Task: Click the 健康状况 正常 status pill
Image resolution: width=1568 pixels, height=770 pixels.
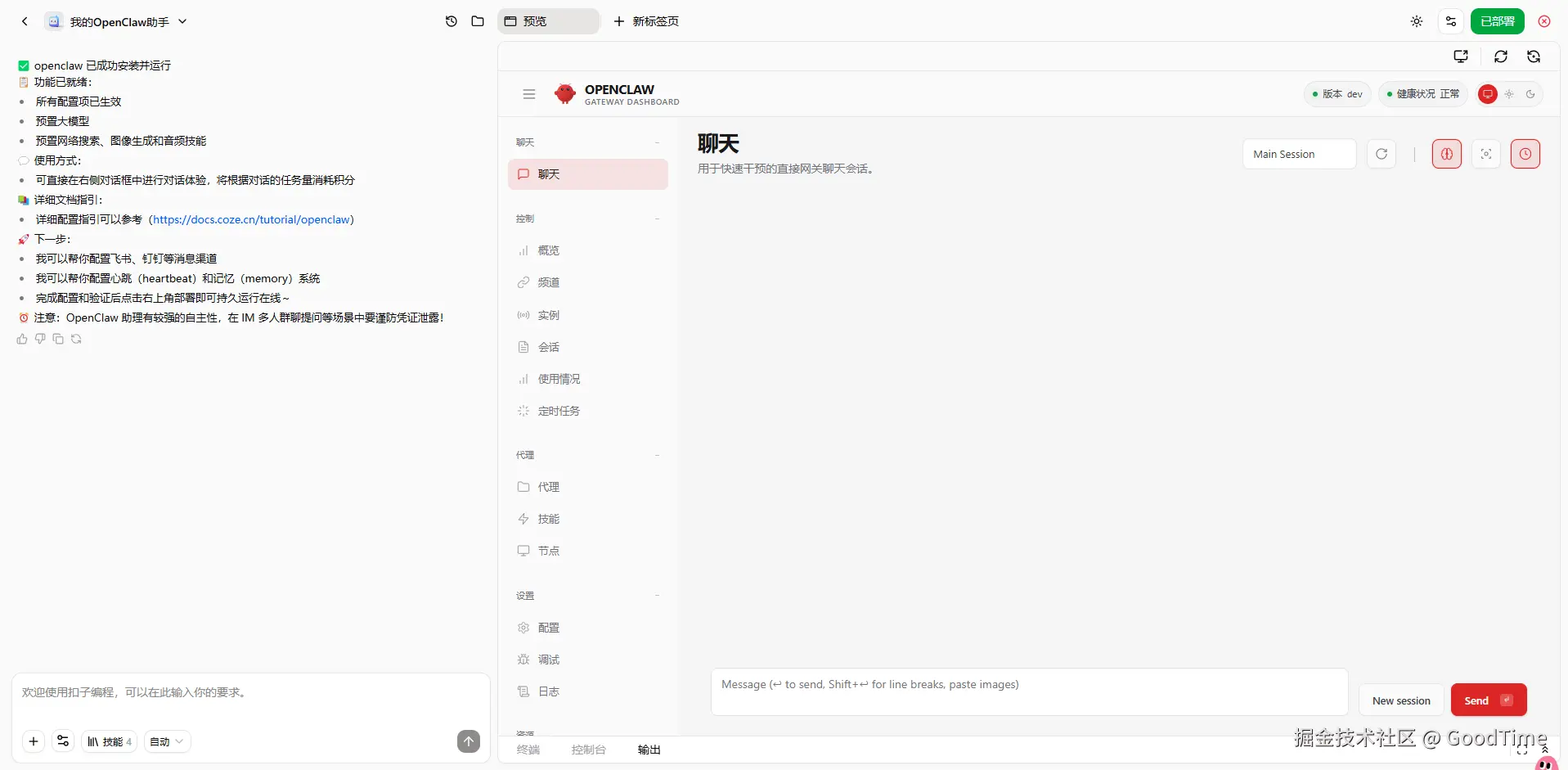Action: (1423, 94)
